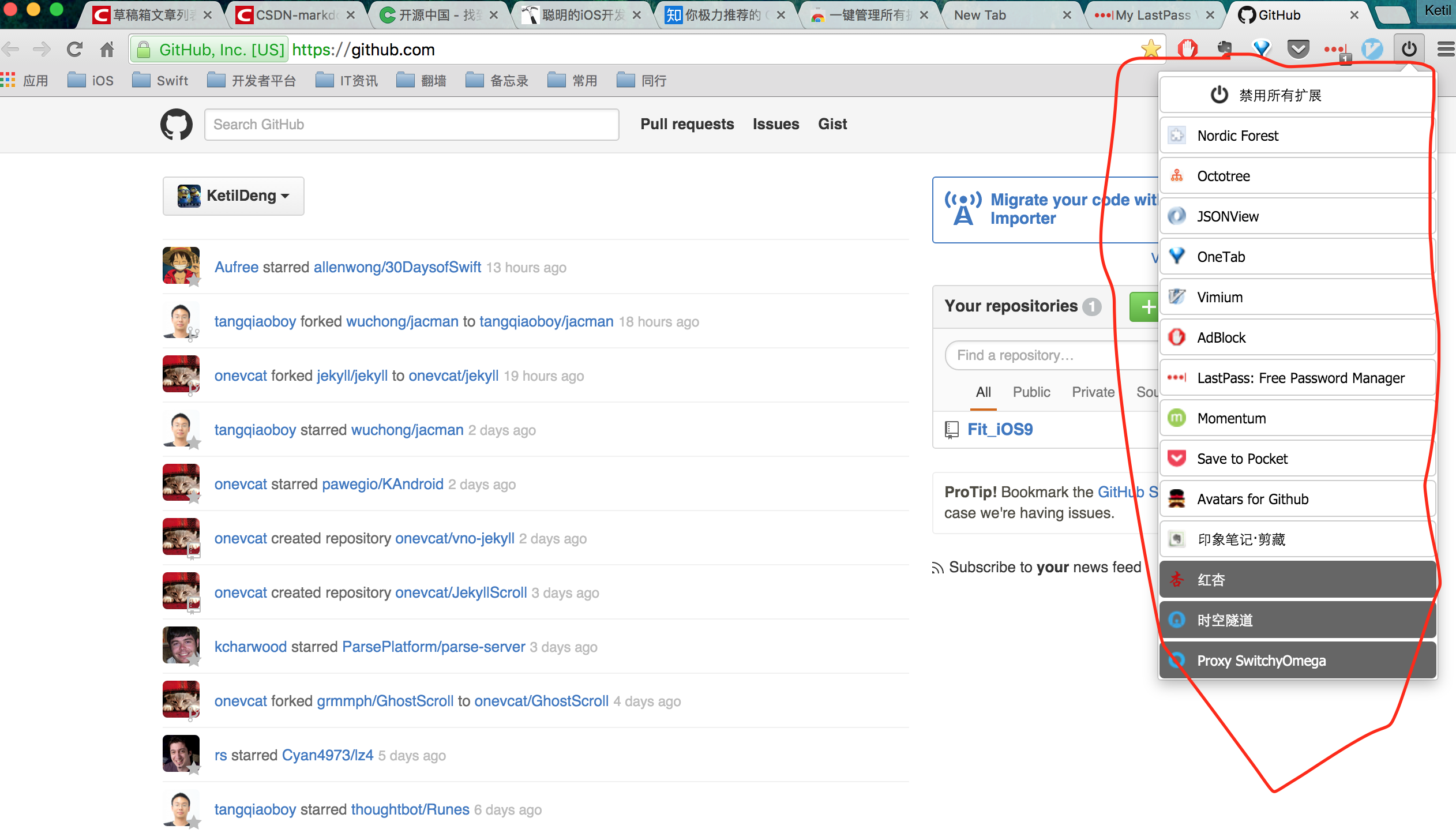This screenshot has height=833, width=1456.
Task: Toggle the 印象笔记·剪藏 extension
Action: tap(1297, 539)
